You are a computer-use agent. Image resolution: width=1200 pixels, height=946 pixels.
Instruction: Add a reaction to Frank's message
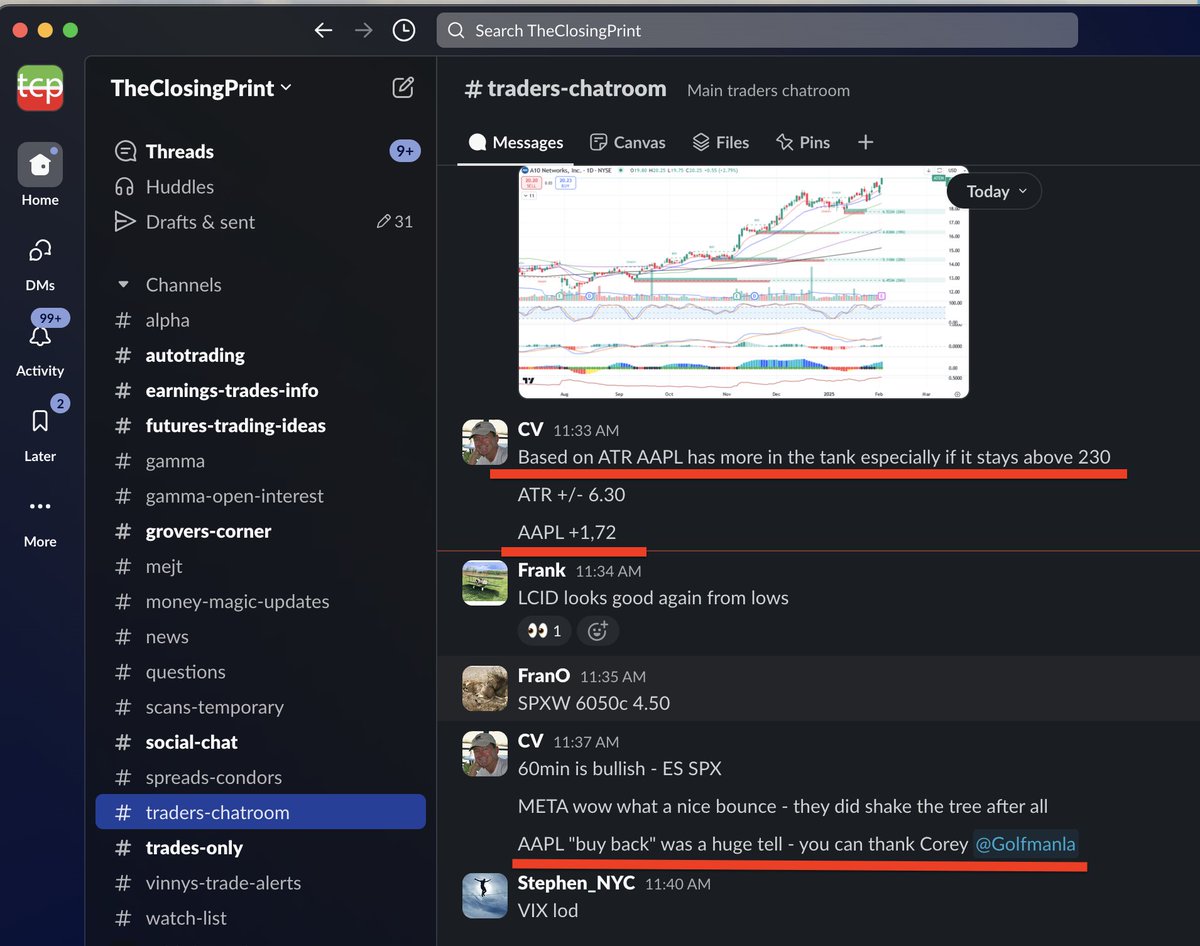[598, 631]
